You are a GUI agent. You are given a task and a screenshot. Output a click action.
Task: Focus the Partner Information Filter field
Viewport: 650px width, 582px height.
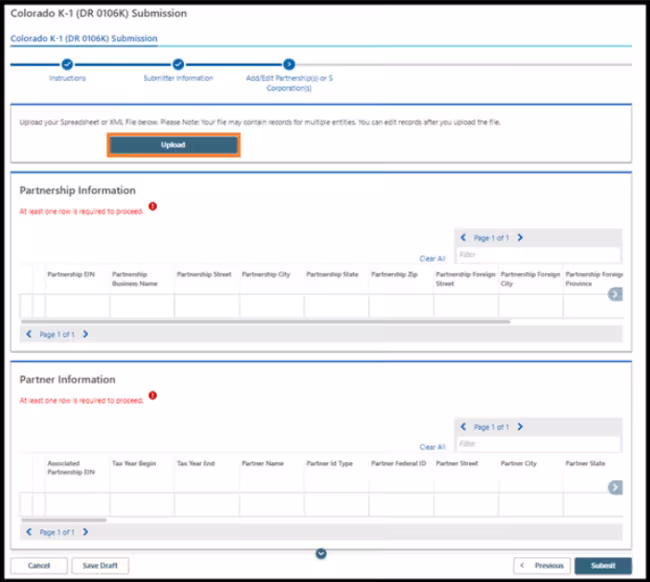click(538, 444)
